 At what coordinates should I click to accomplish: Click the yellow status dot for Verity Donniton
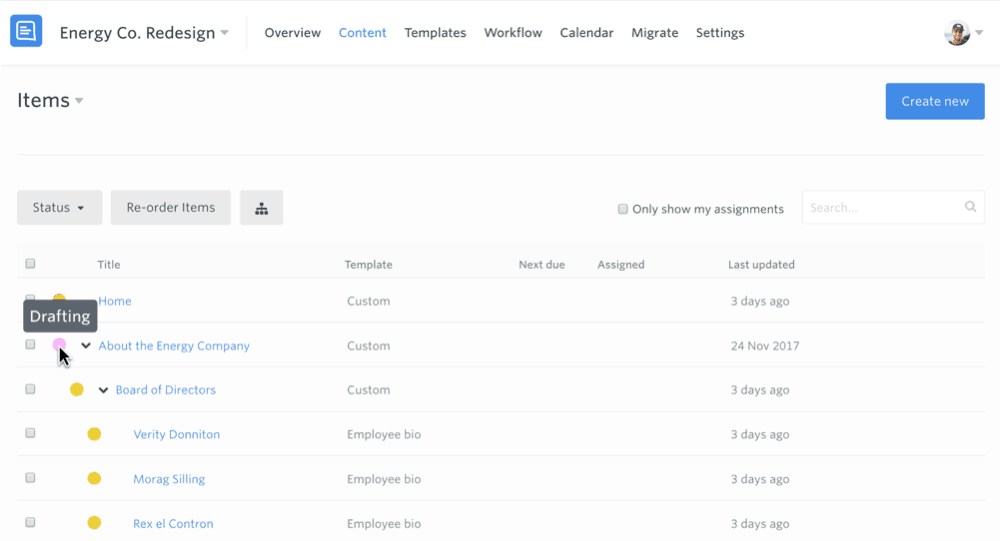(94, 434)
